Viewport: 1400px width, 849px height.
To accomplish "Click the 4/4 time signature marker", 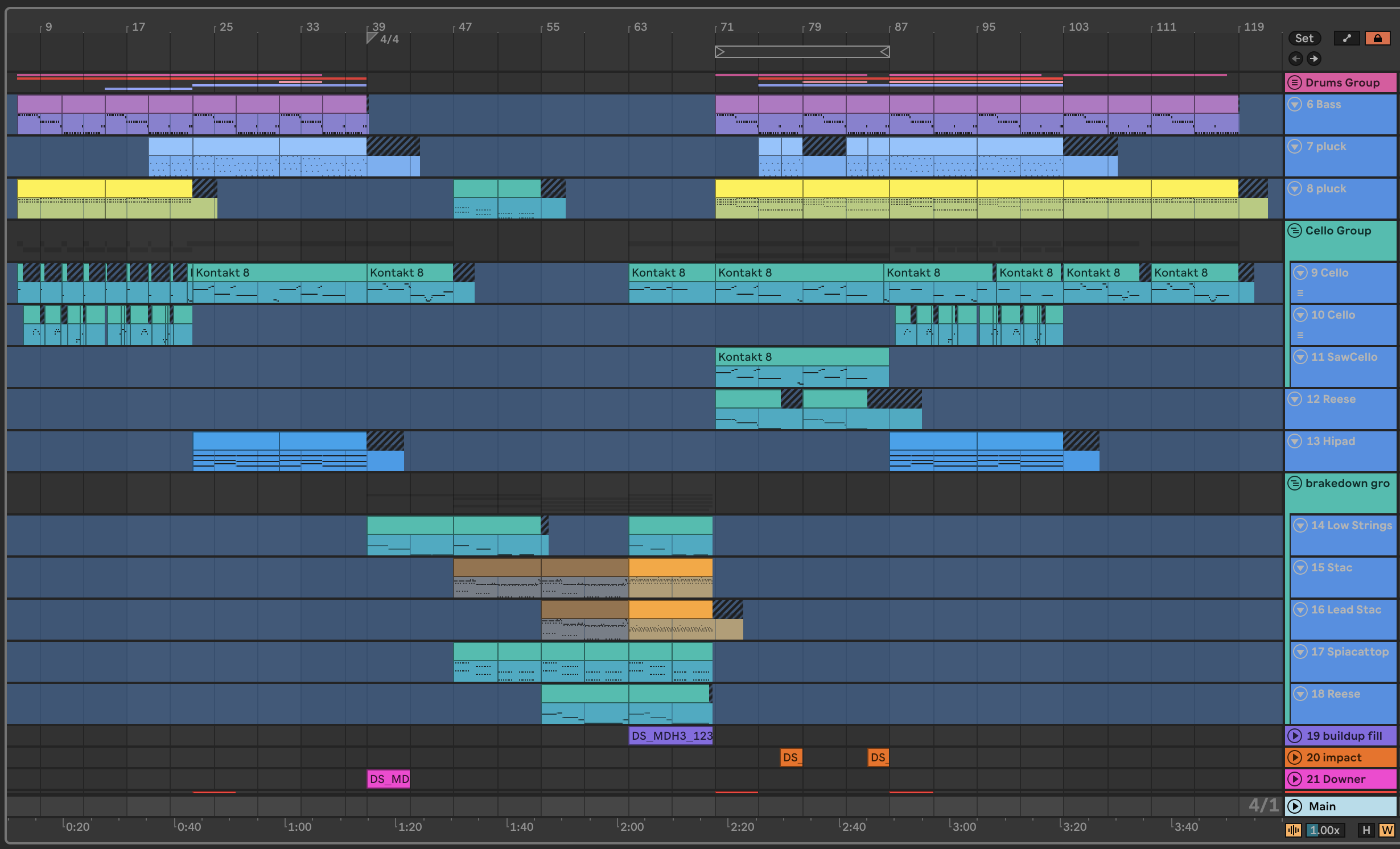I will (x=389, y=39).
